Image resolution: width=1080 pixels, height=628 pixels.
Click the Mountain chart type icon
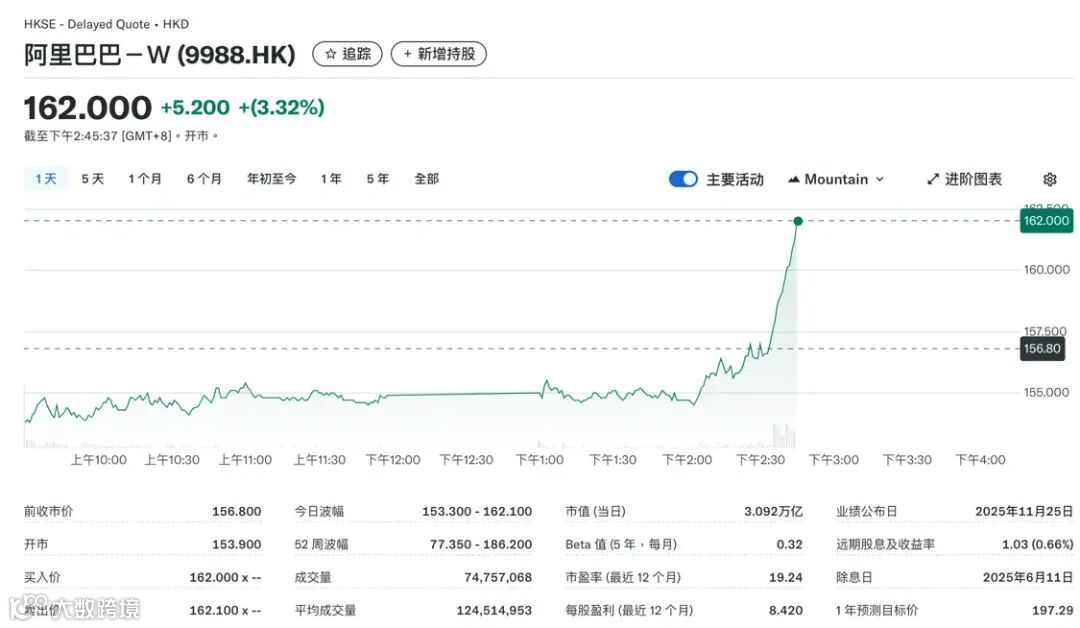click(x=793, y=179)
